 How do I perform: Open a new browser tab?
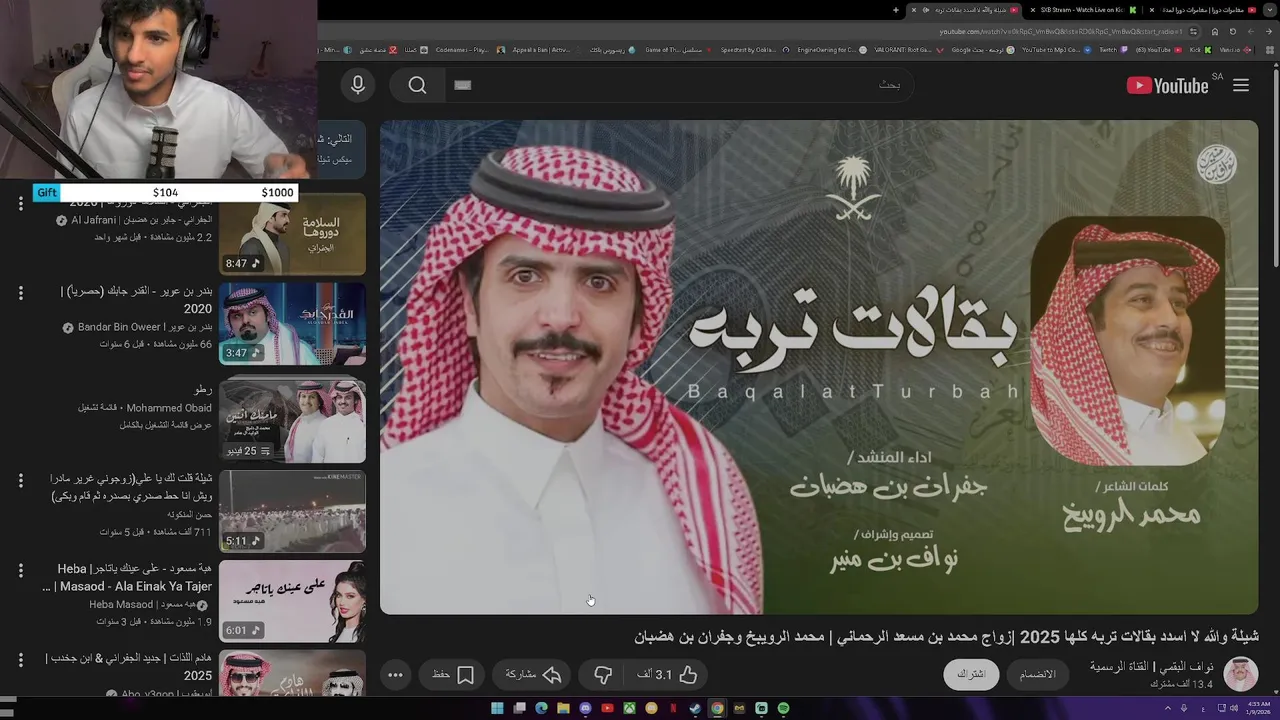896,10
